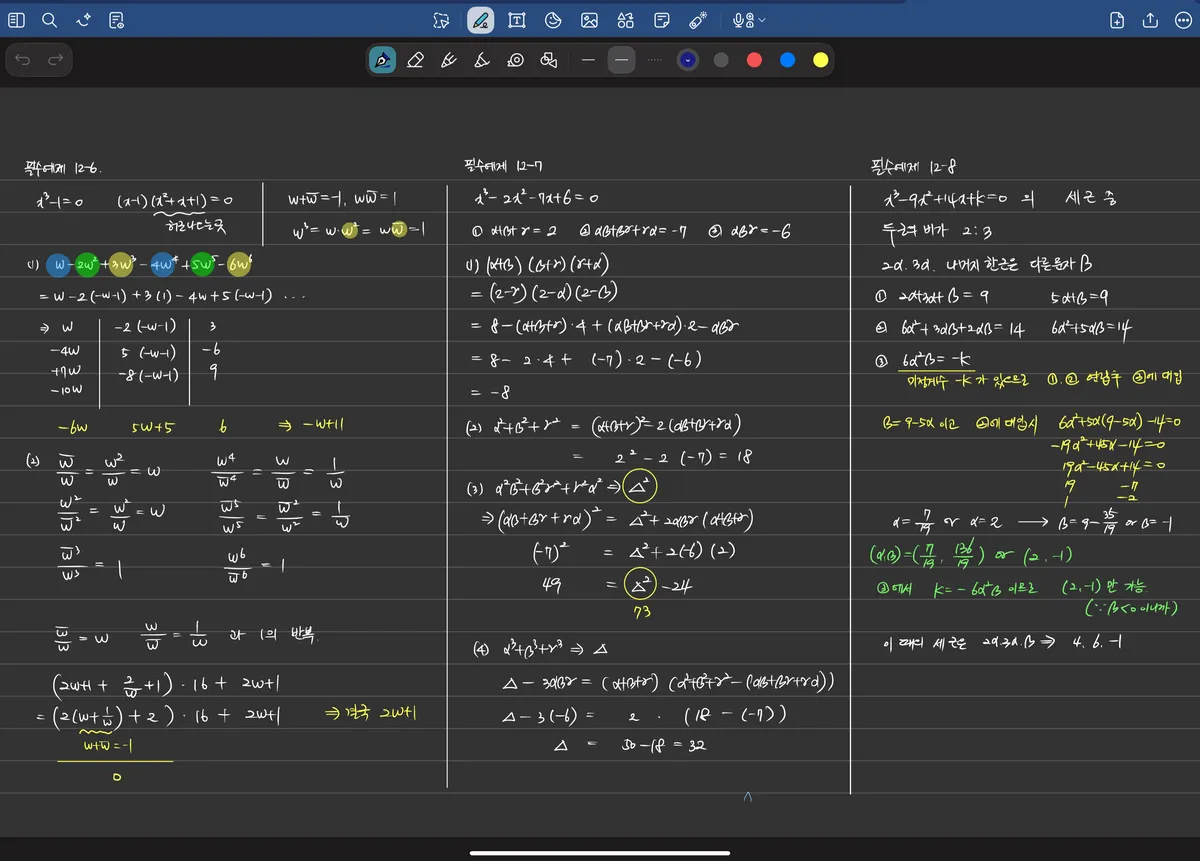Open the shapes tool in top toolbar

tap(625, 20)
